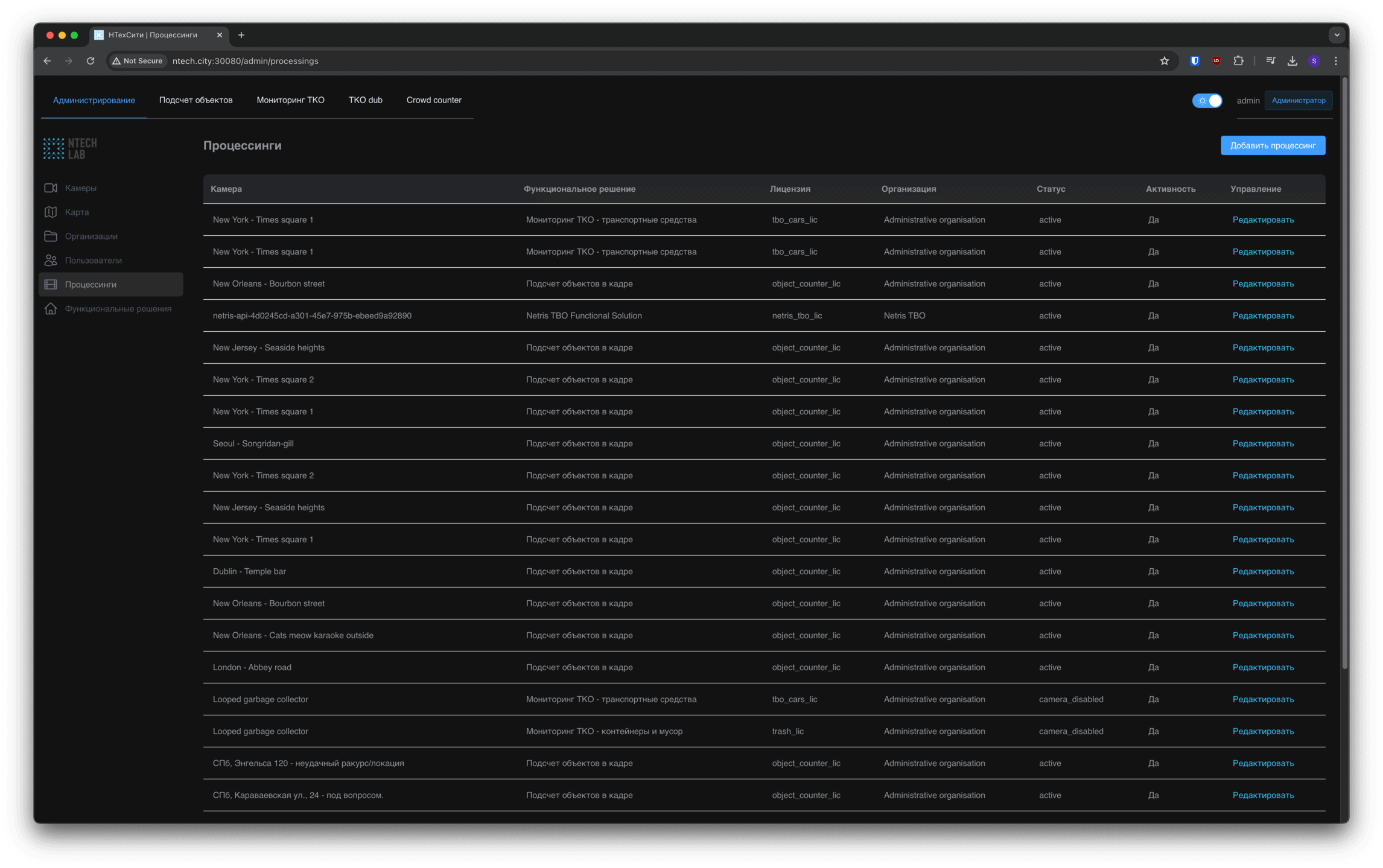Expand the tab search chevron dropdown
This screenshot has width=1383, height=868.
coord(1337,35)
